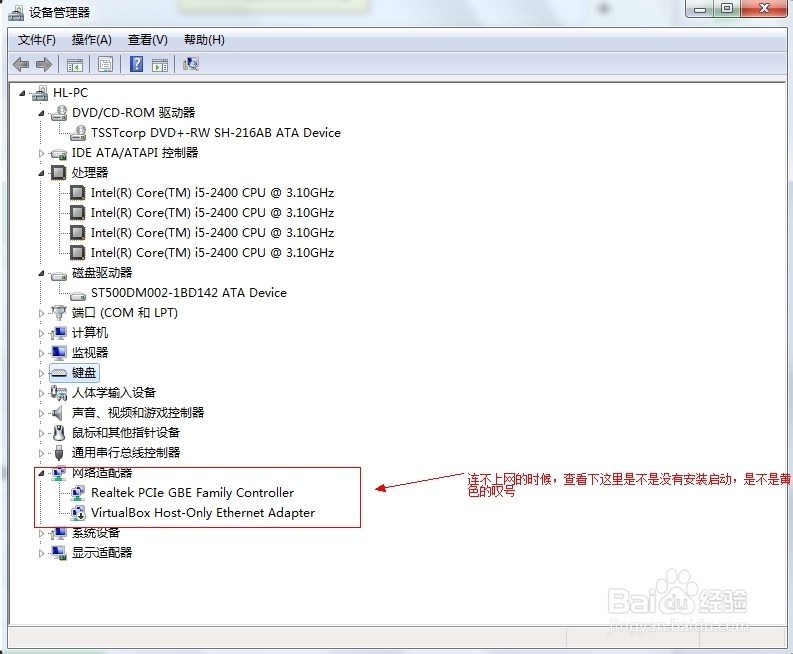
Task: Expand the 显示适配器 node
Action: (41, 553)
